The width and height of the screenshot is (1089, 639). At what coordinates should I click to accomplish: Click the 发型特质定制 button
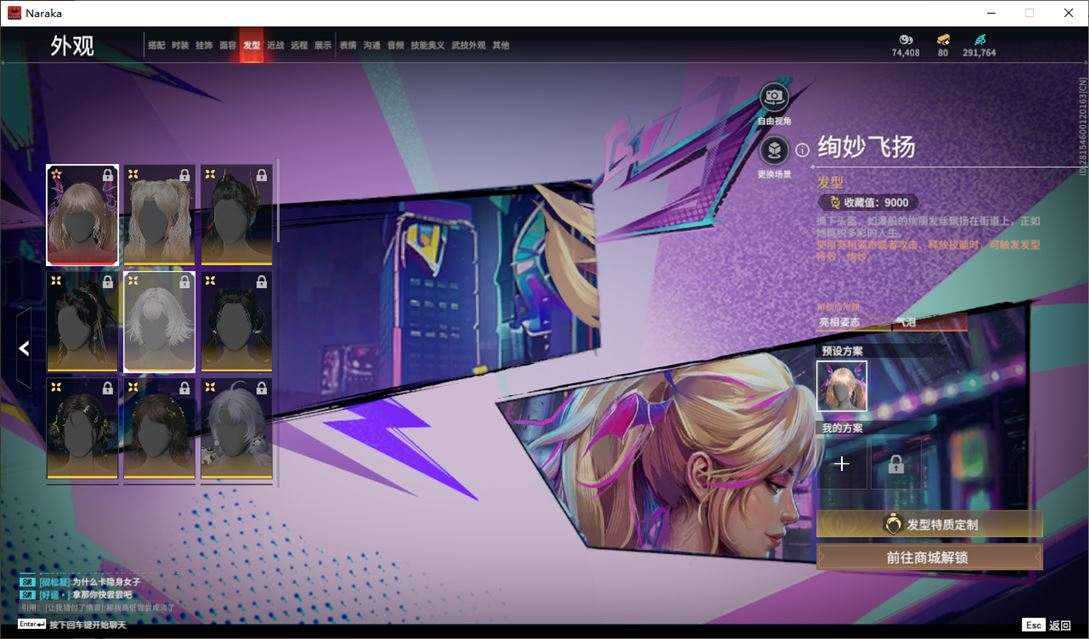click(929, 524)
